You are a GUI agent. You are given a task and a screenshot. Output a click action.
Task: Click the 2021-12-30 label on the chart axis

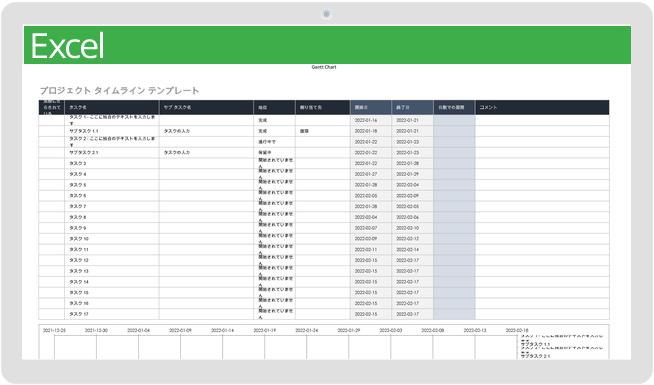coord(96,330)
